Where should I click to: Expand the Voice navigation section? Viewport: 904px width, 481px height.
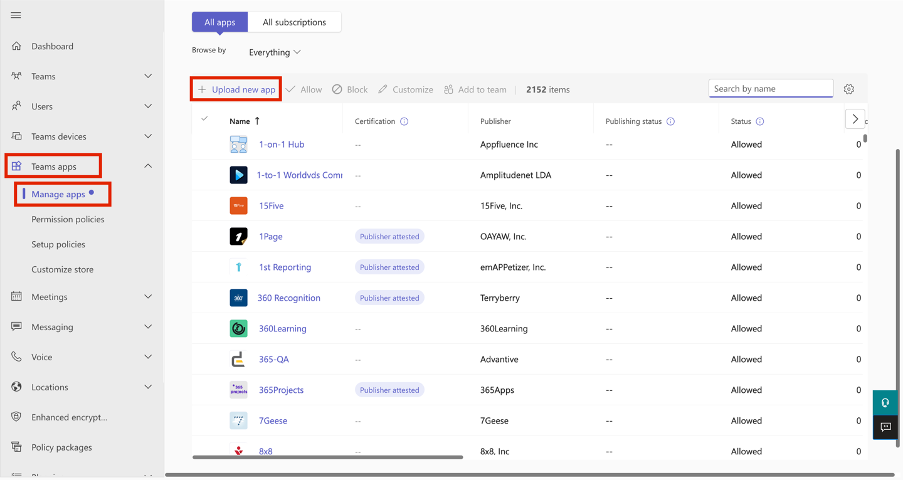[x=148, y=356]
